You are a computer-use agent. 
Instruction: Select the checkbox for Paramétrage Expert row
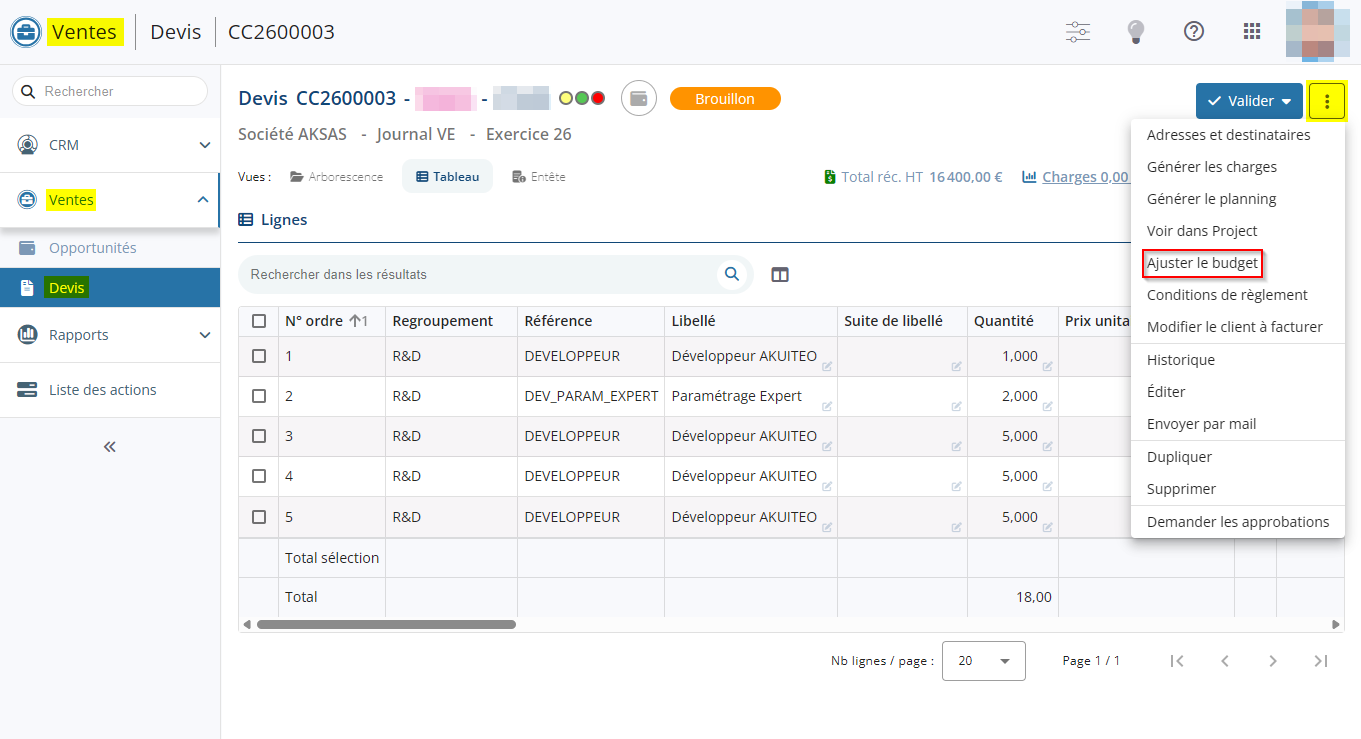(x=259, y=396)
